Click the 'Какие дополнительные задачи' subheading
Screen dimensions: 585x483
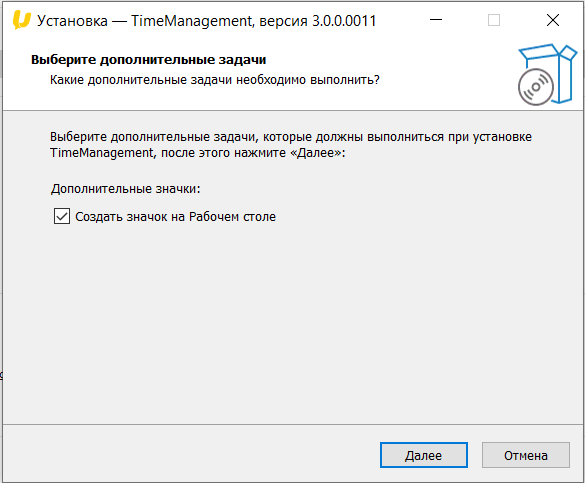pos(215,80)
